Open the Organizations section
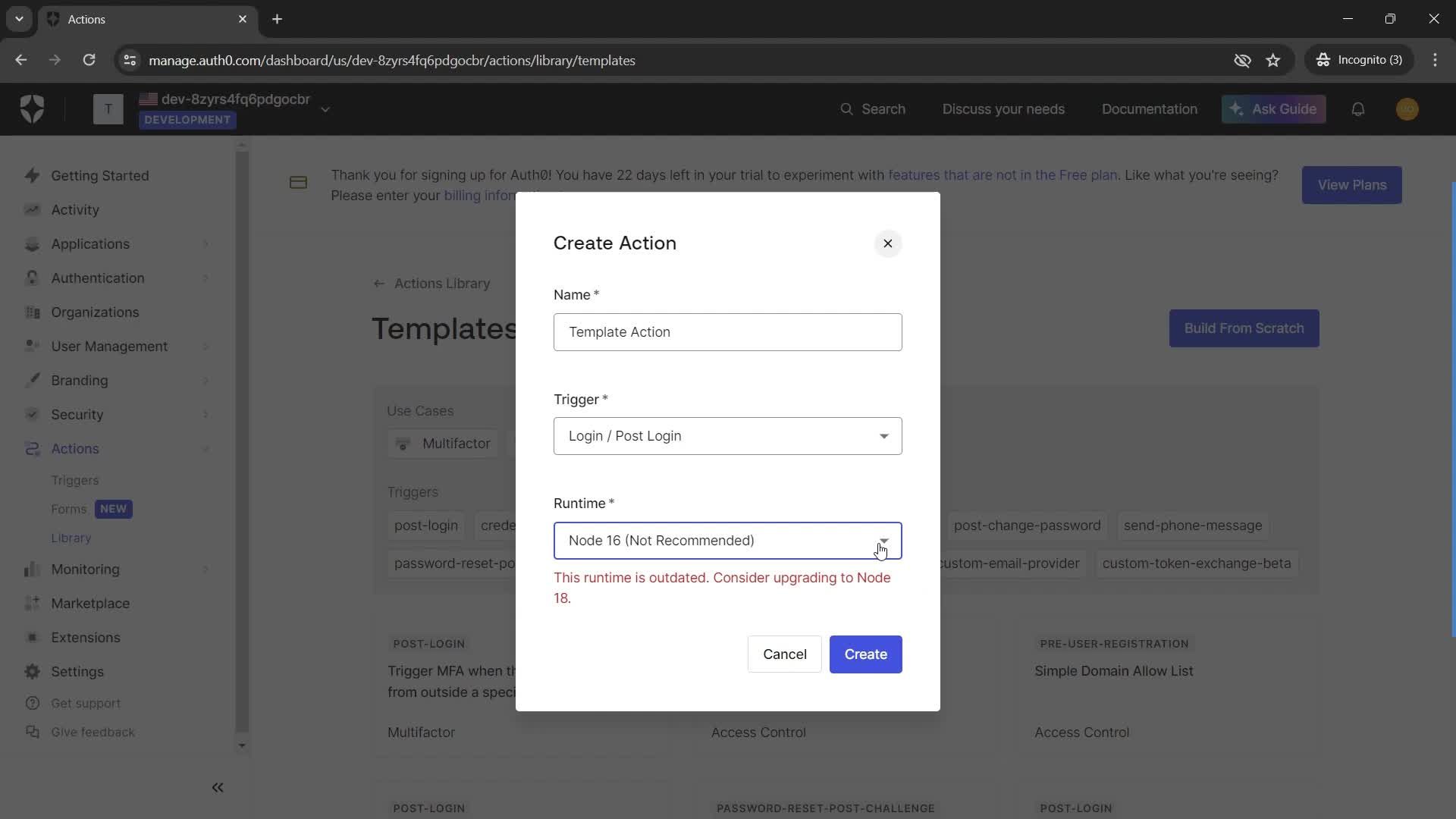The image size is (1456, 819). click(95, 312)
